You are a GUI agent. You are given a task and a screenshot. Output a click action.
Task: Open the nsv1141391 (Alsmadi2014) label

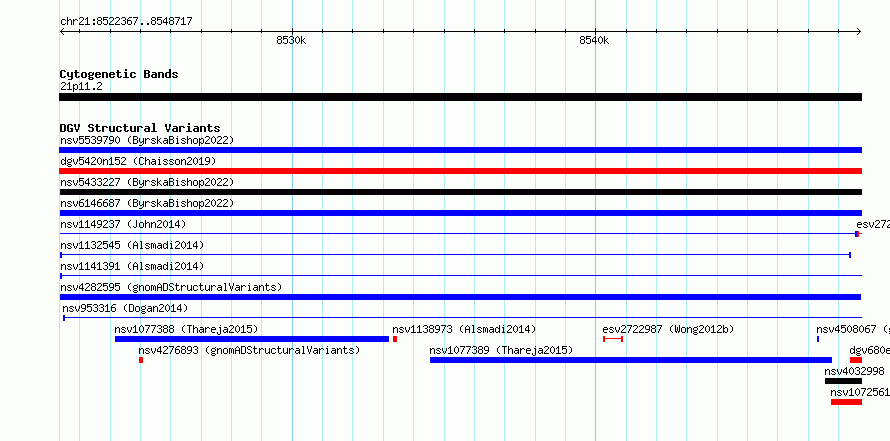click(132, 266)
